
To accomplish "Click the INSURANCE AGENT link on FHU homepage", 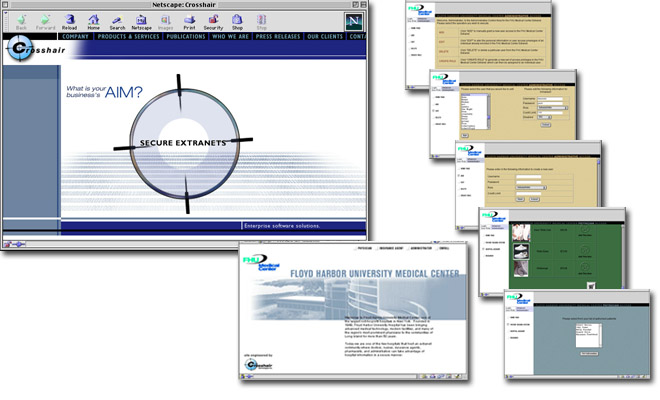I will pyautogui.click(x=391, y=248).
